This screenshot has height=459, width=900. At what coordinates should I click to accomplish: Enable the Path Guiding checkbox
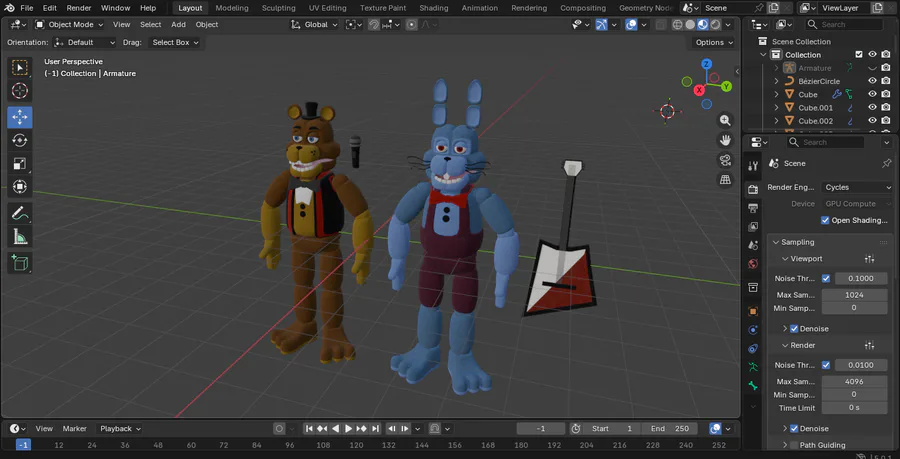pos(794,445)
